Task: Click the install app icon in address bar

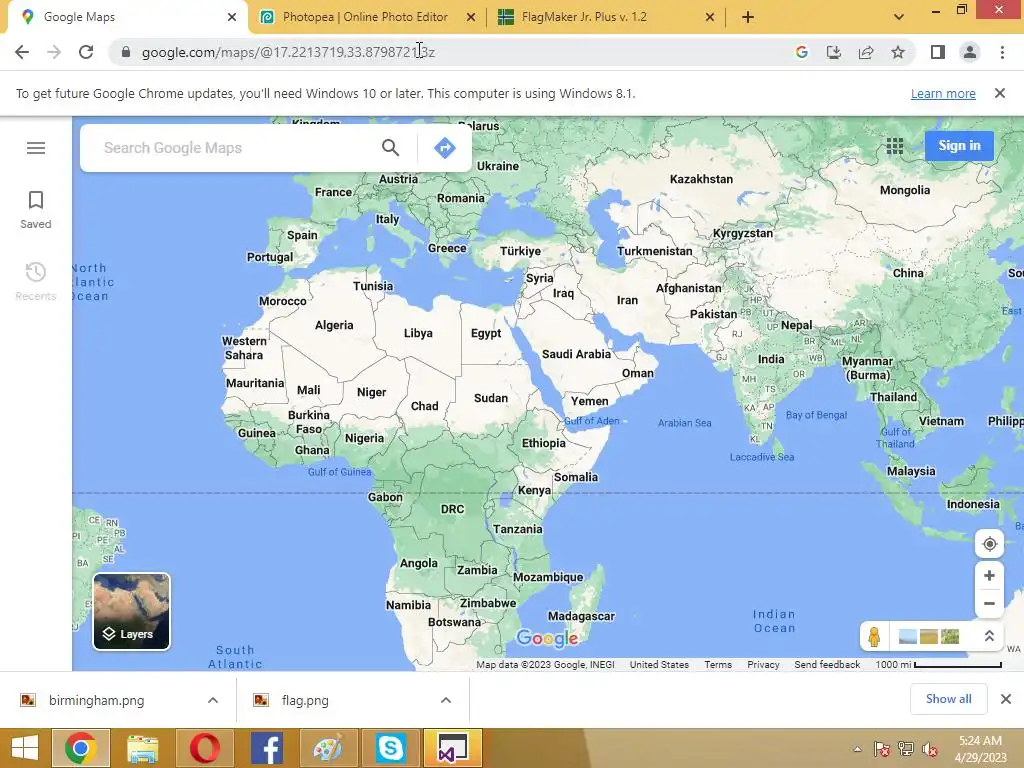Action: click(834, 52)
